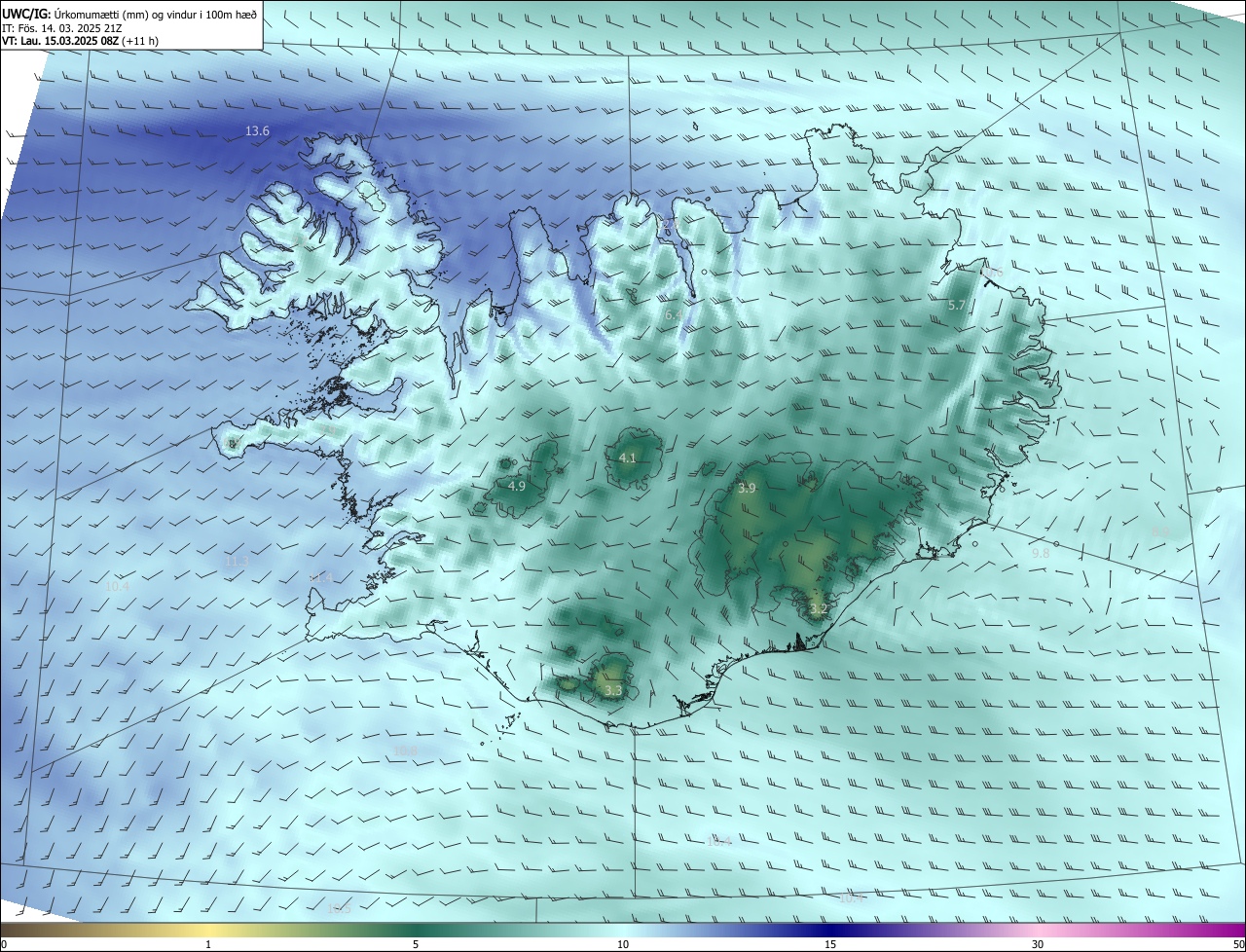Click the 1 tick on the color scale
The width and height of the screenshot is (1246, 952).
click(x=208, y=944)
